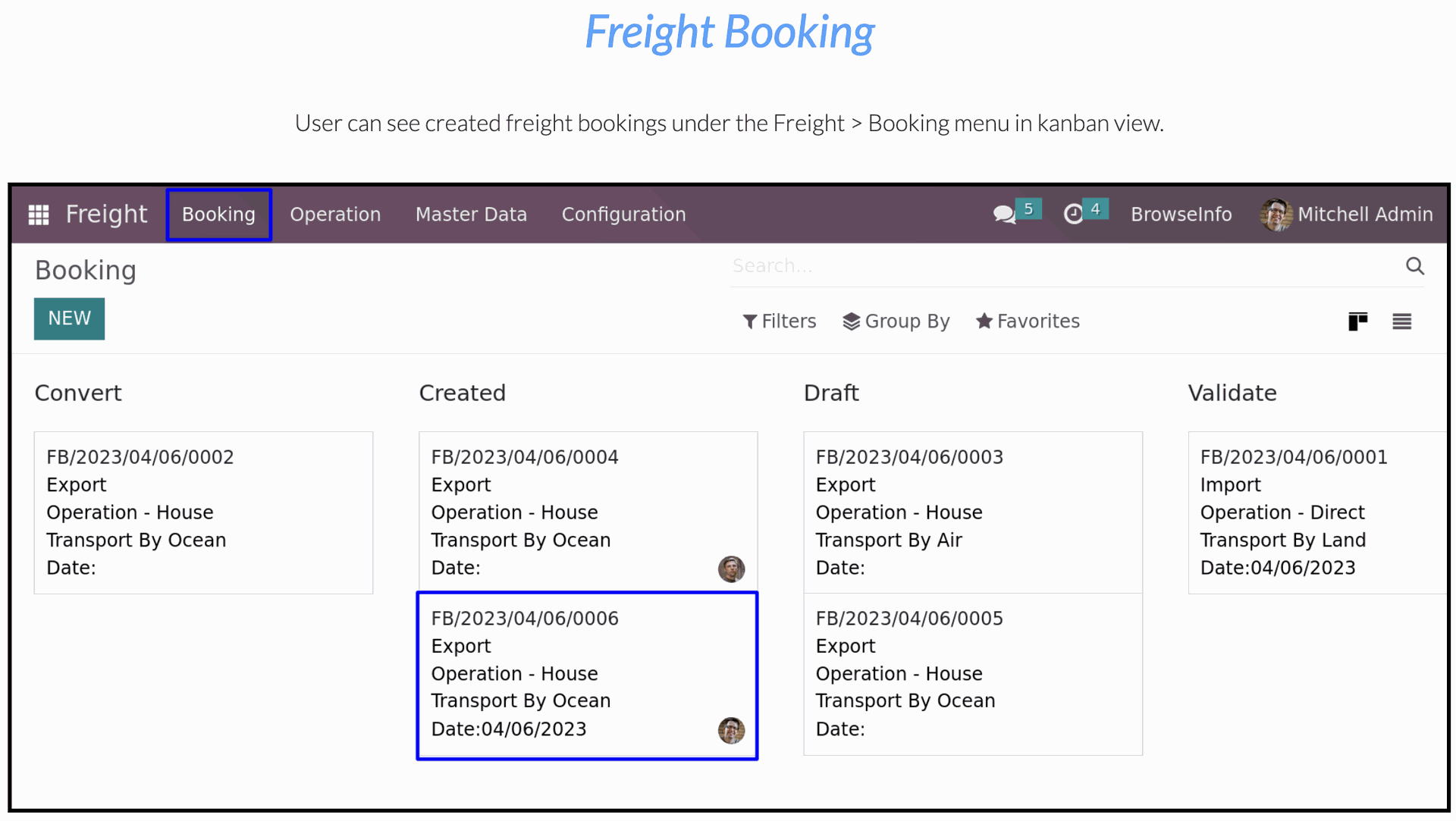This screenshot has width=1456, height=821.
Task: Open the chat messages icon
Action: pyautogui.click(x=1004, y=215)
